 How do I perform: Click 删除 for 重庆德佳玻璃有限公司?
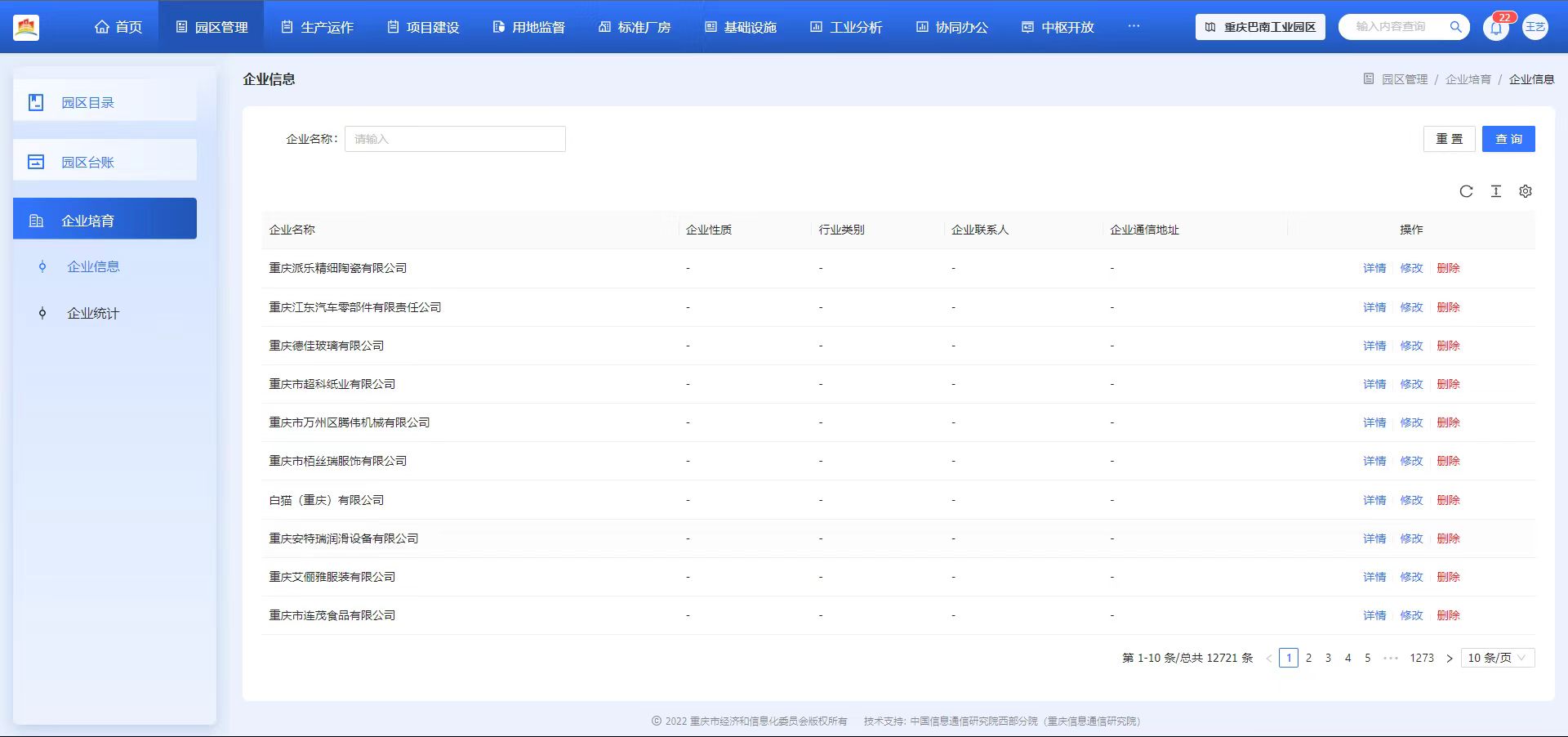pos(1449,346)
